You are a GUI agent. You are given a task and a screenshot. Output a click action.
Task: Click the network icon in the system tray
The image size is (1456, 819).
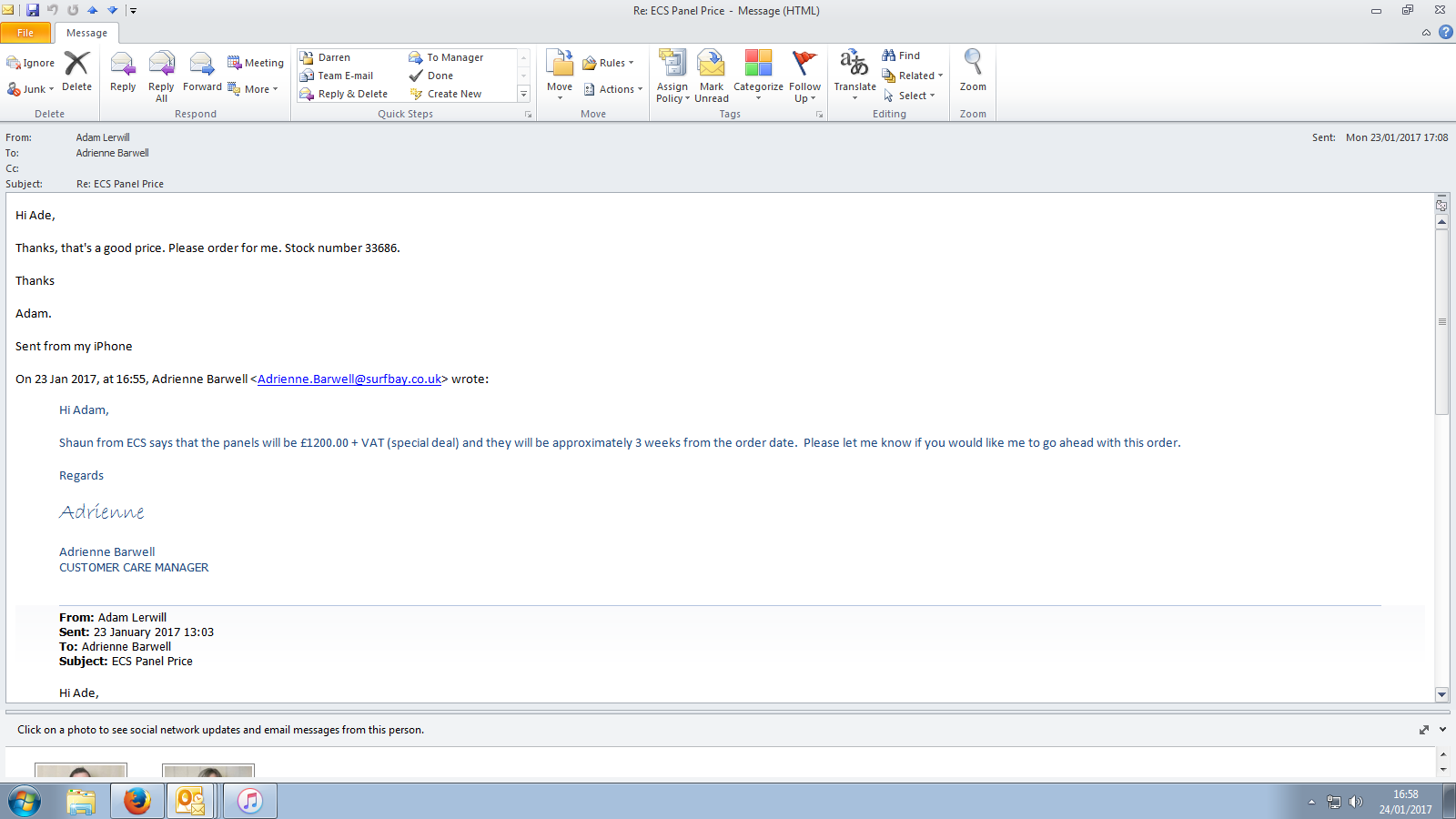1334,802
